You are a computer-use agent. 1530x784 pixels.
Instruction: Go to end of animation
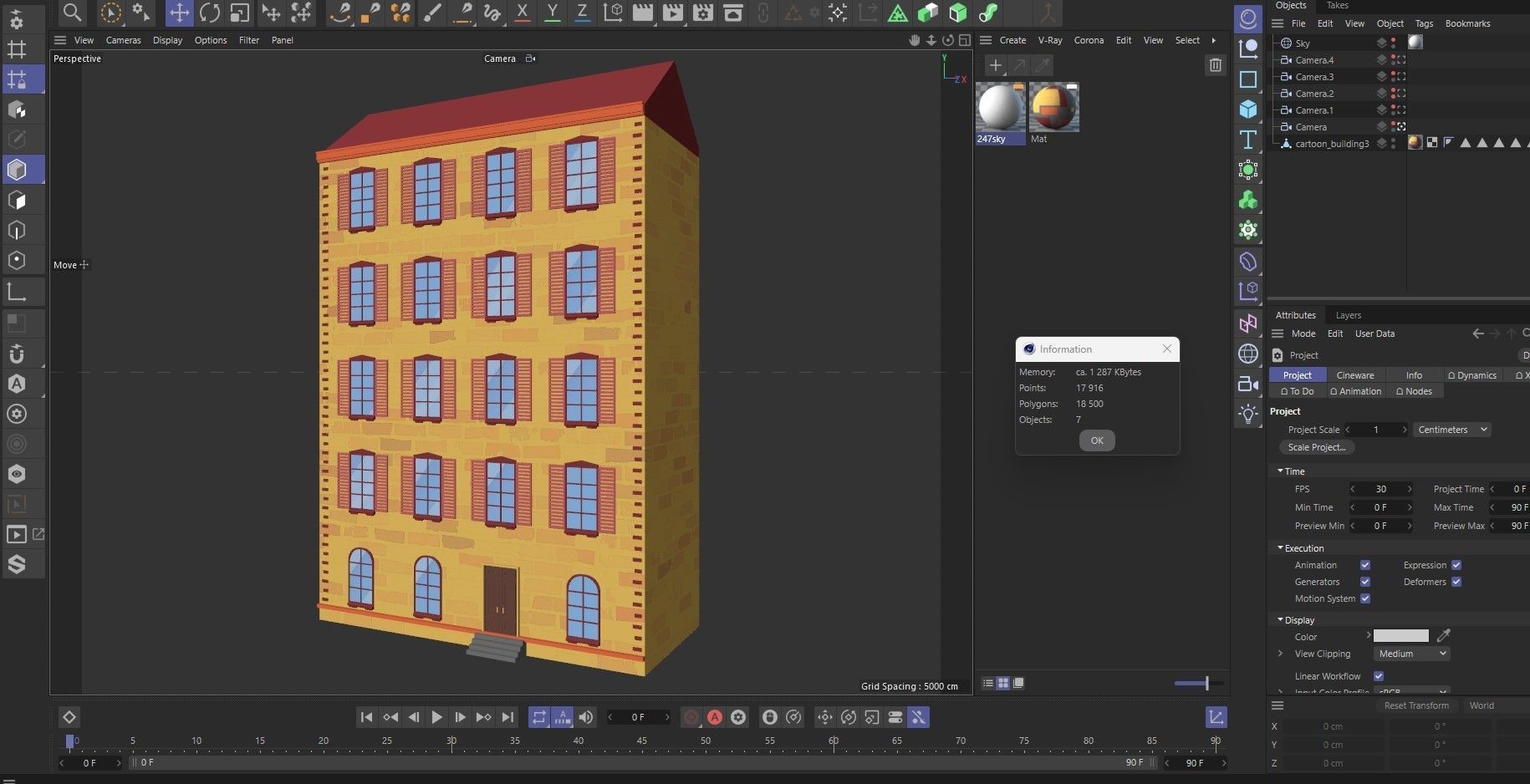(x=507, y=717)
